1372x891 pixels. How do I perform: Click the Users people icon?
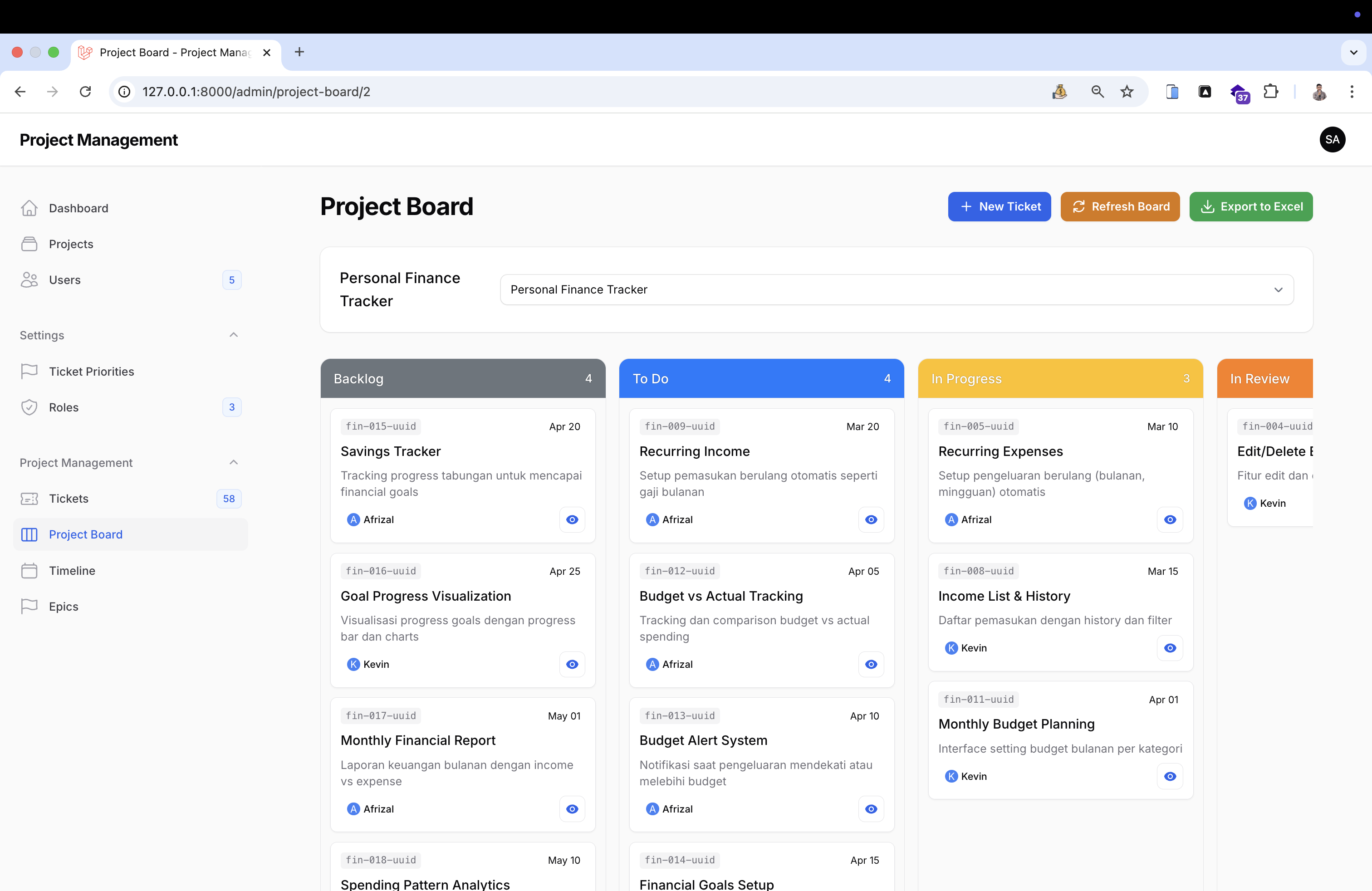tap(29, 280)
